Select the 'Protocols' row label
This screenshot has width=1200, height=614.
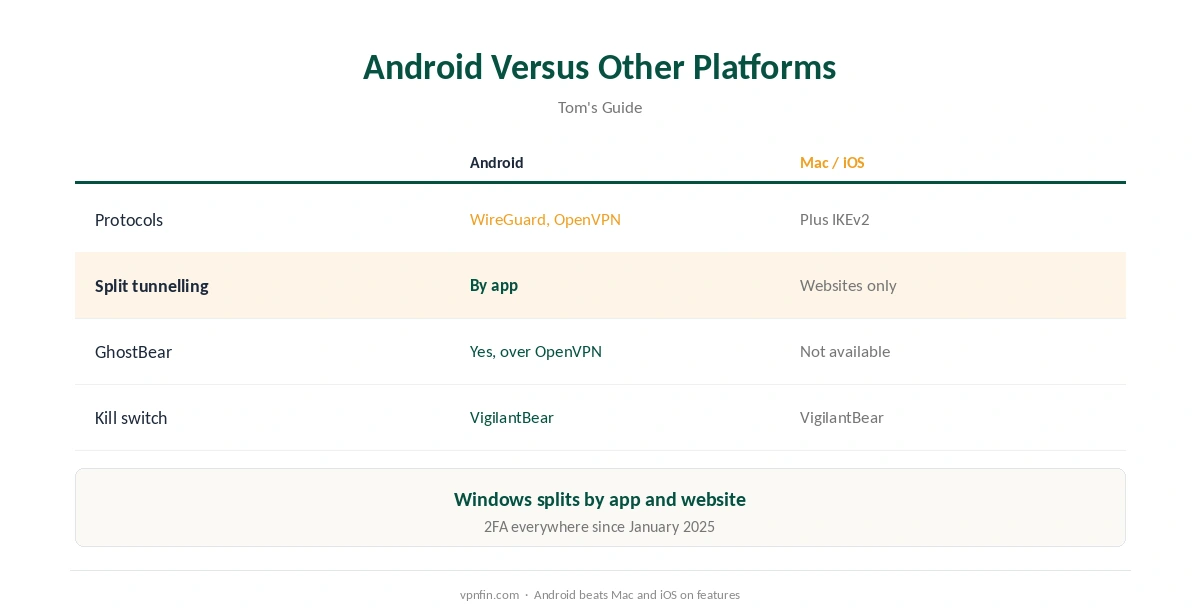click(x=129, y=220)
